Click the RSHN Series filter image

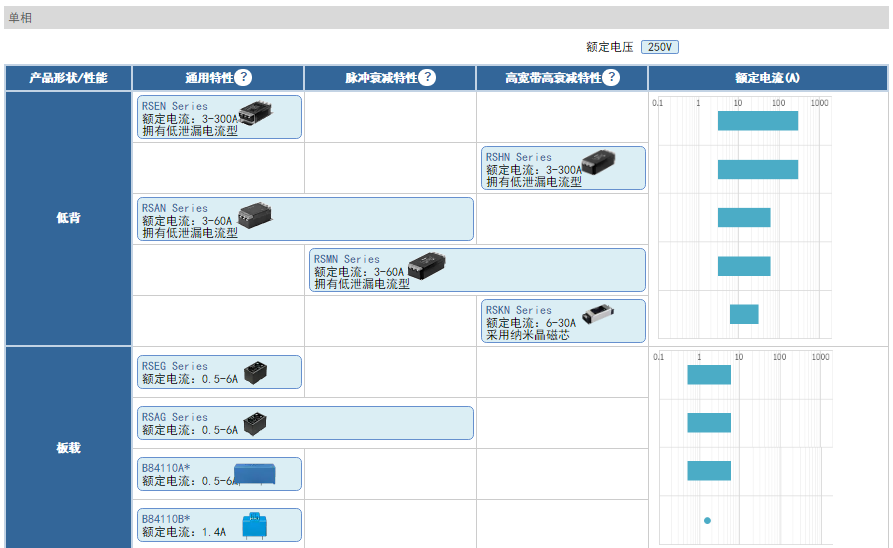click(x=599, y=162)
